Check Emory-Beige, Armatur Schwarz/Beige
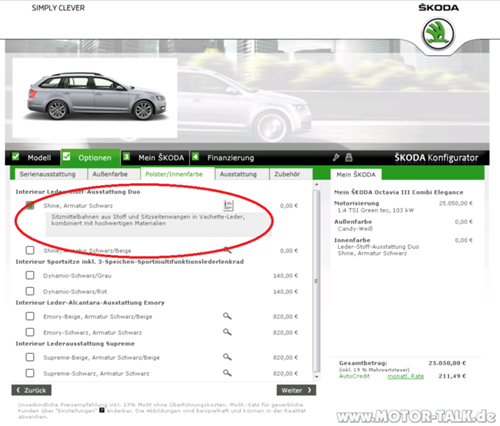 30,316
